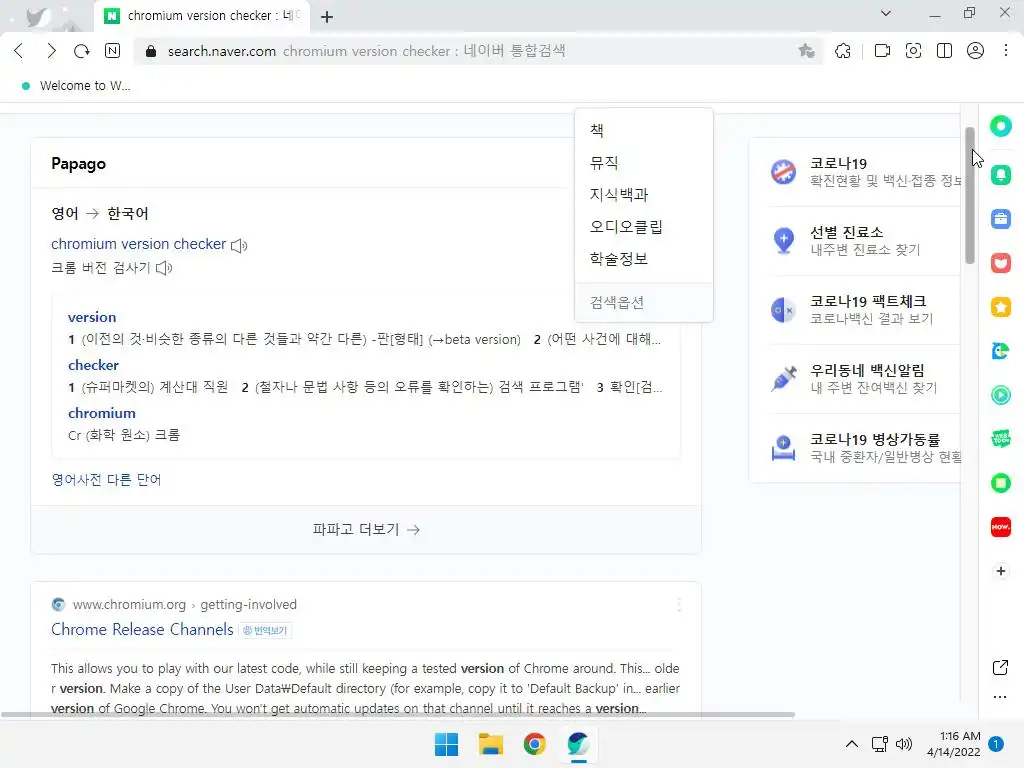Select 책 from the dropdown menu
Image resolution: width=1024 pixels, height=768 pixels.
[x=643, y=130]
